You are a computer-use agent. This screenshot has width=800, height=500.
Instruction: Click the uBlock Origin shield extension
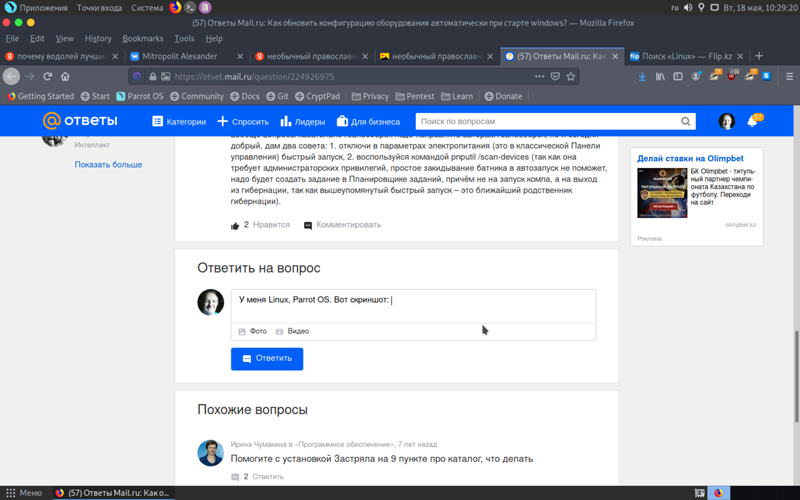(x=732, y=76)
